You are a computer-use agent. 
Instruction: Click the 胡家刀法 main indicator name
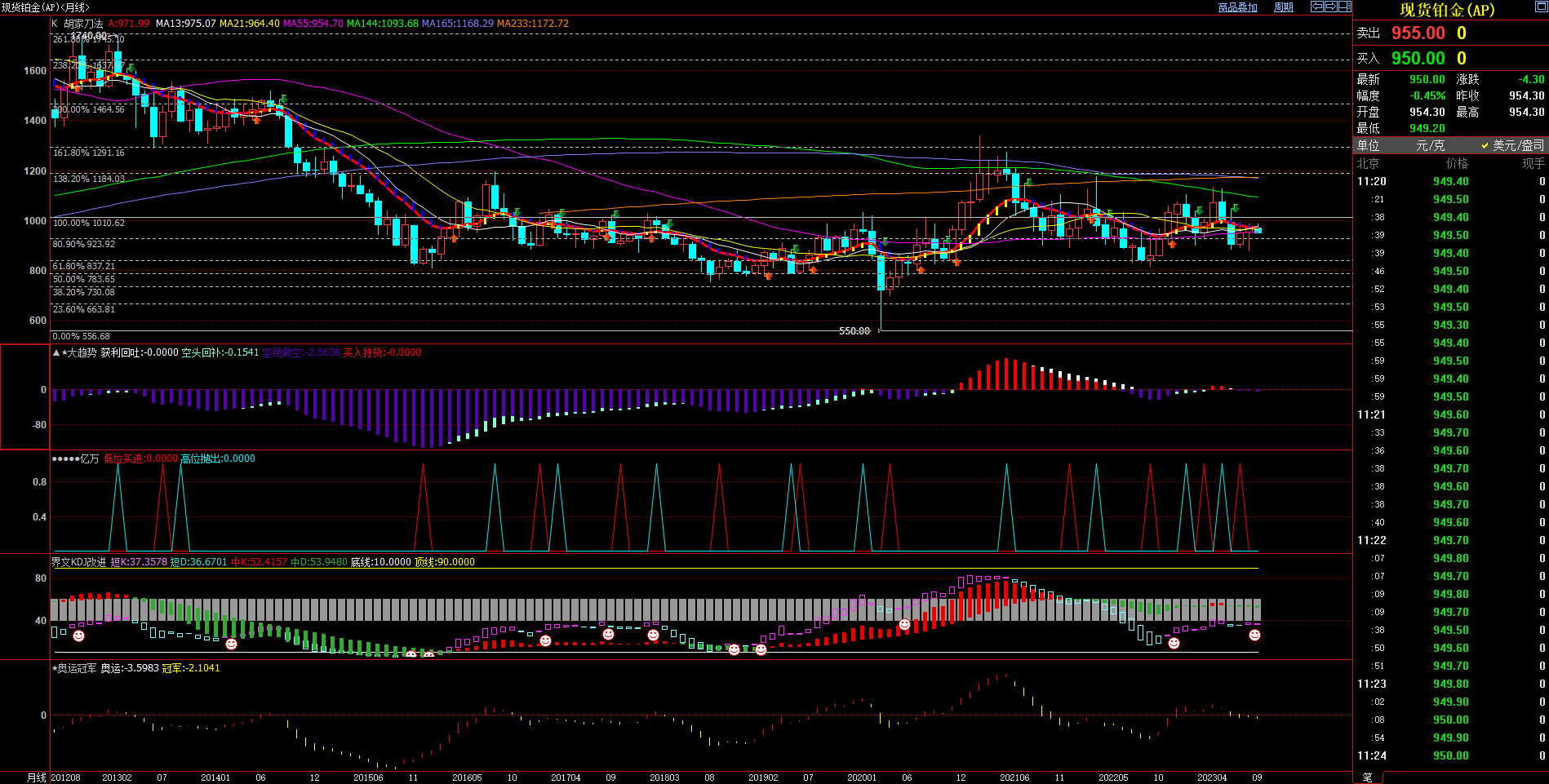(83, 24)
